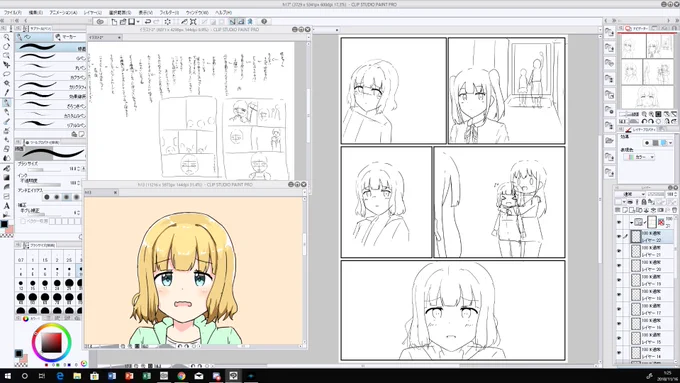The width and height of the screenshot is (680, 383).
Task: Select the Eyedropper tool
Action: [x=6, y=92]
